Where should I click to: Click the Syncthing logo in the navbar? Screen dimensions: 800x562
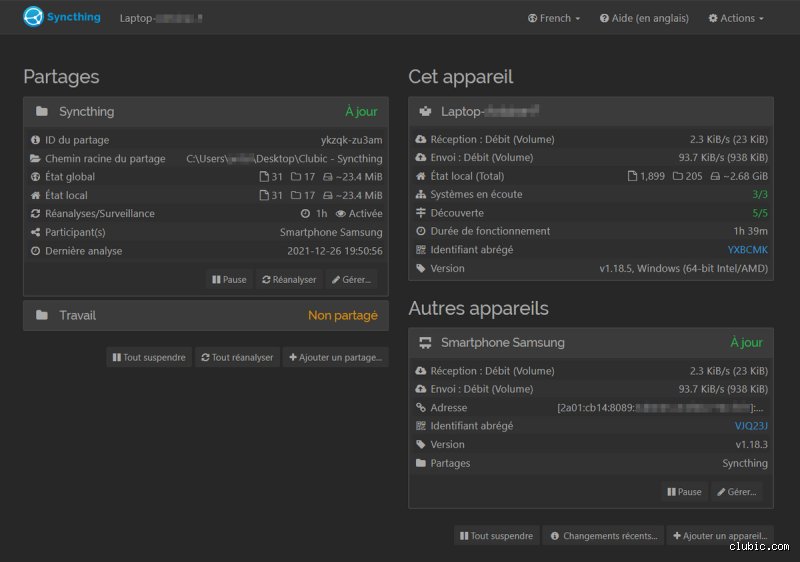[x=62, y=17]
